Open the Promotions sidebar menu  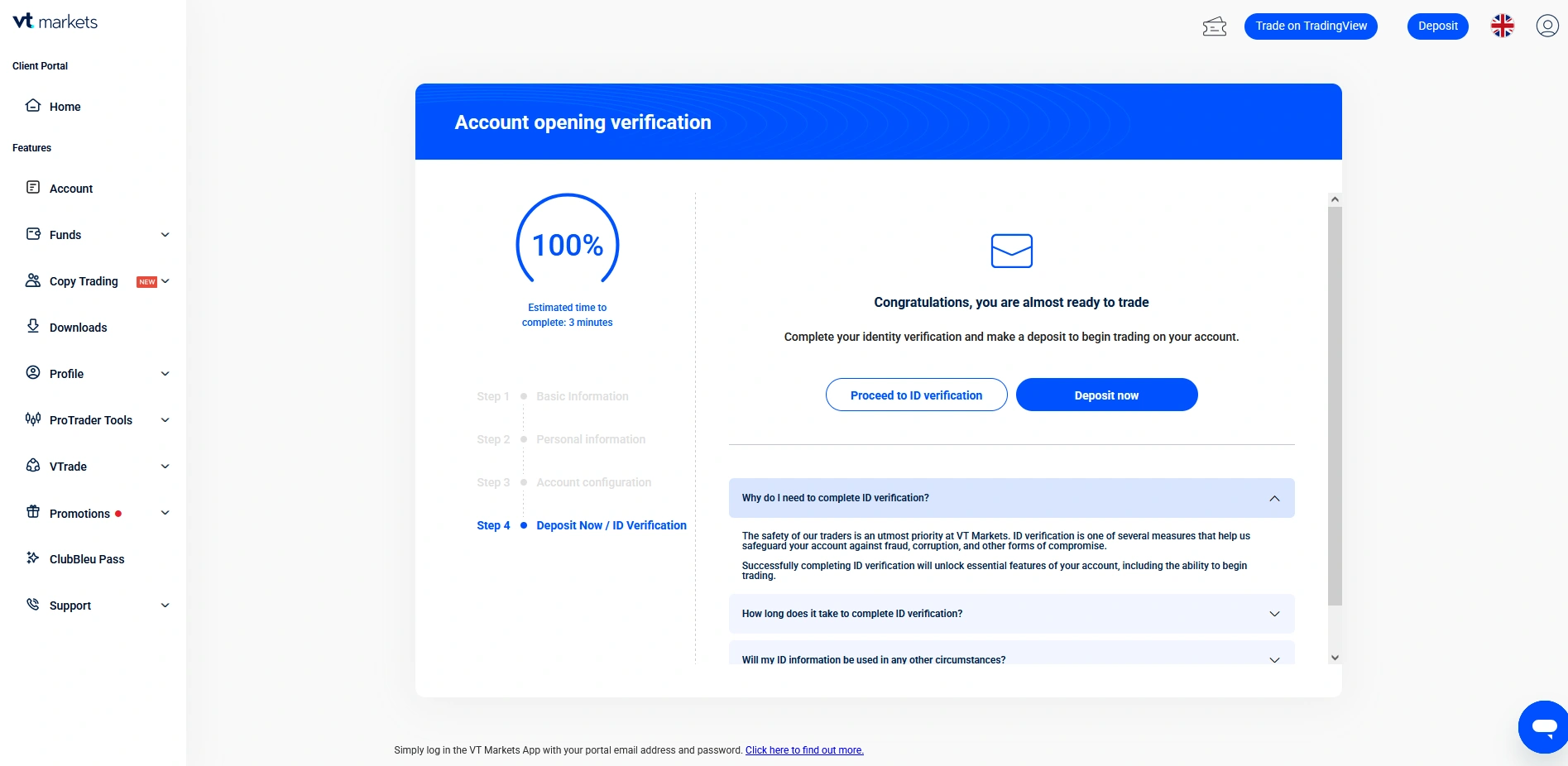79,514
